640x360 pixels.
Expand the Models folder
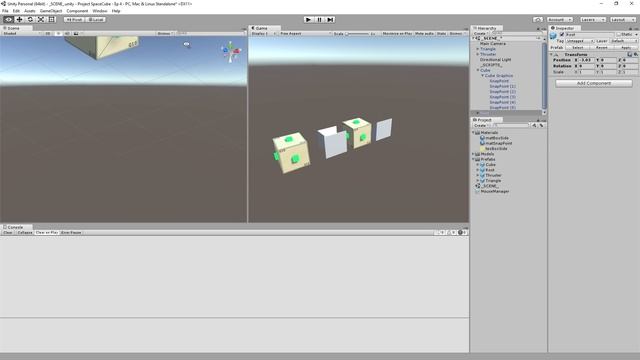(x=473, y=154)
